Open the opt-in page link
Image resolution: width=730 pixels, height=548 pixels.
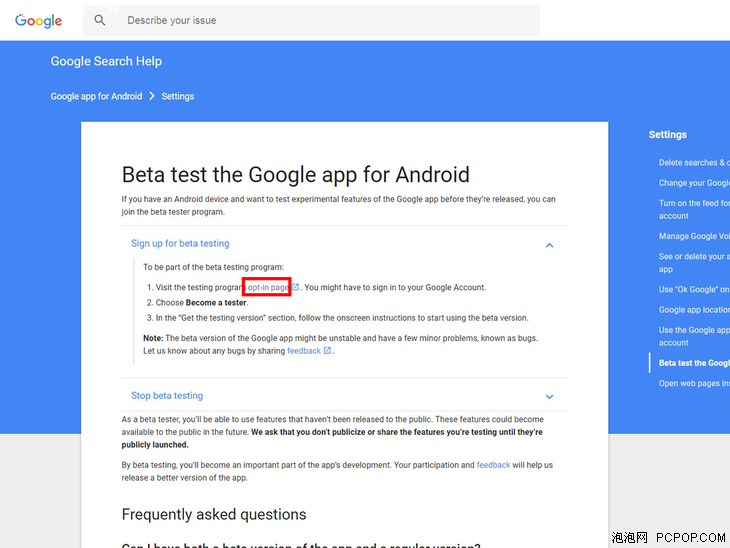click(x=268, y=287)
